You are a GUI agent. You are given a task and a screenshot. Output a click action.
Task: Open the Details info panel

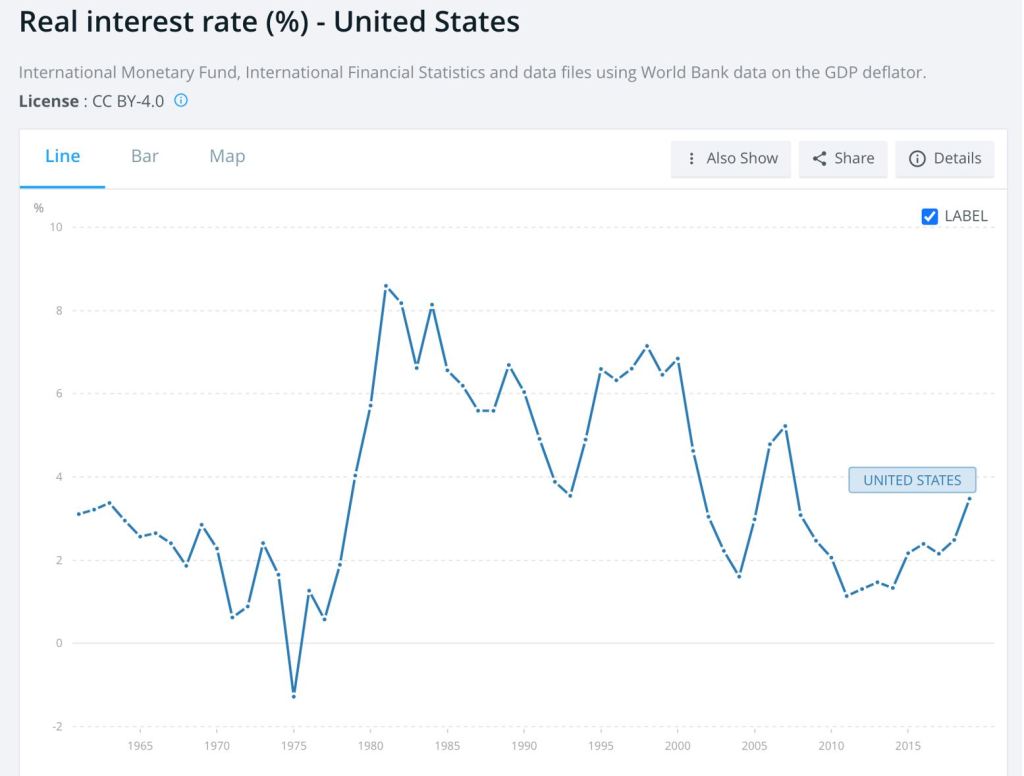click(945, 158)
